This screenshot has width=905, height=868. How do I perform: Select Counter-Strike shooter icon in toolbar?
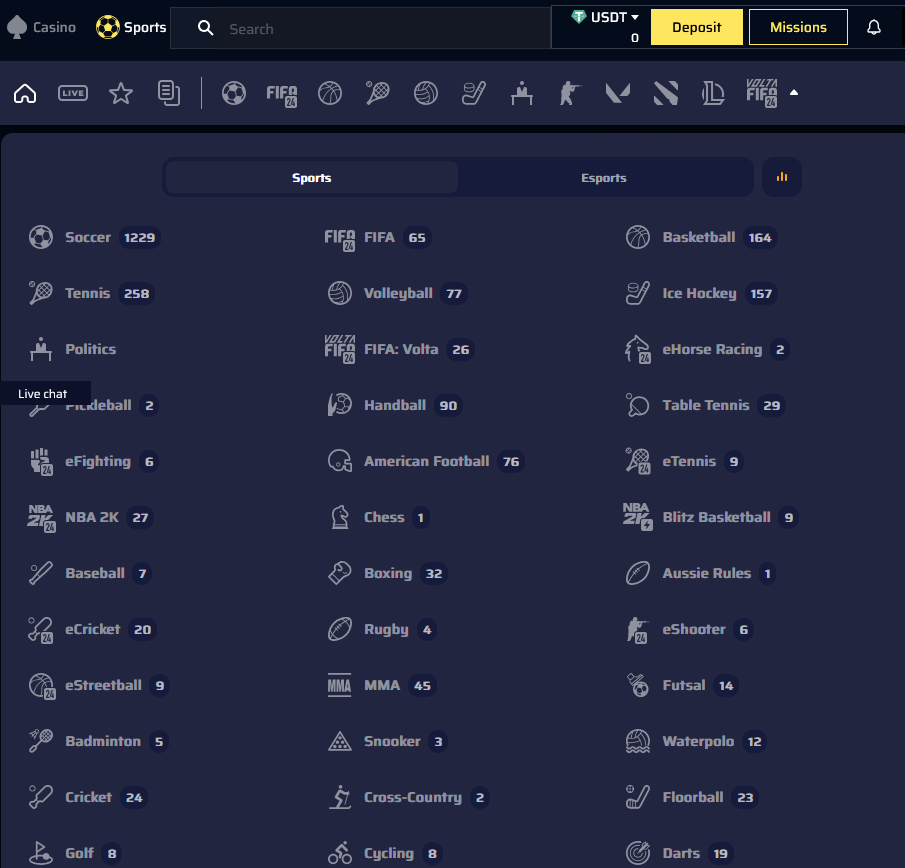click(570, 93)
